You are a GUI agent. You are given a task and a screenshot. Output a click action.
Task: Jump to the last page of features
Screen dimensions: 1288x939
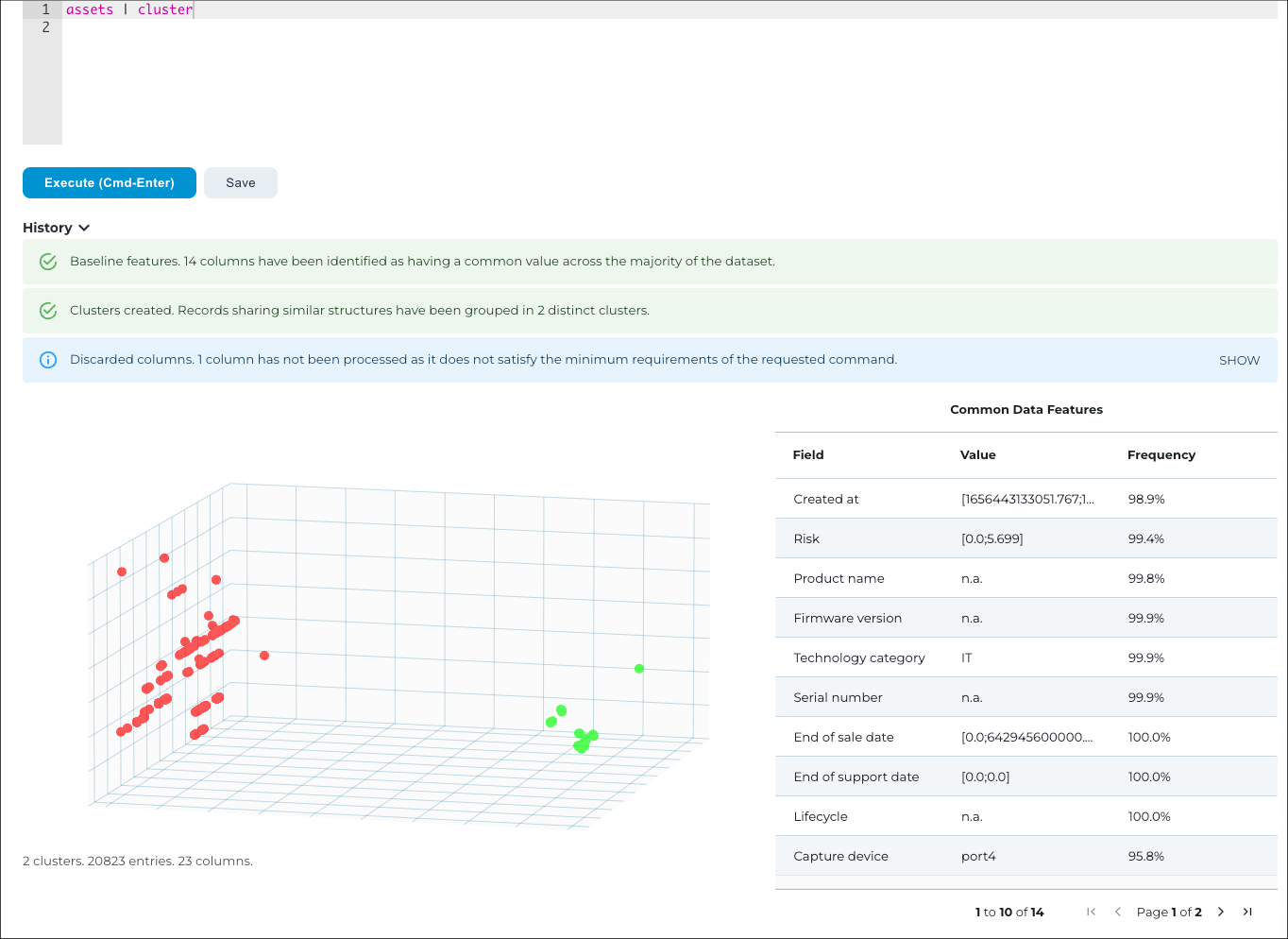click(1247, 912)
